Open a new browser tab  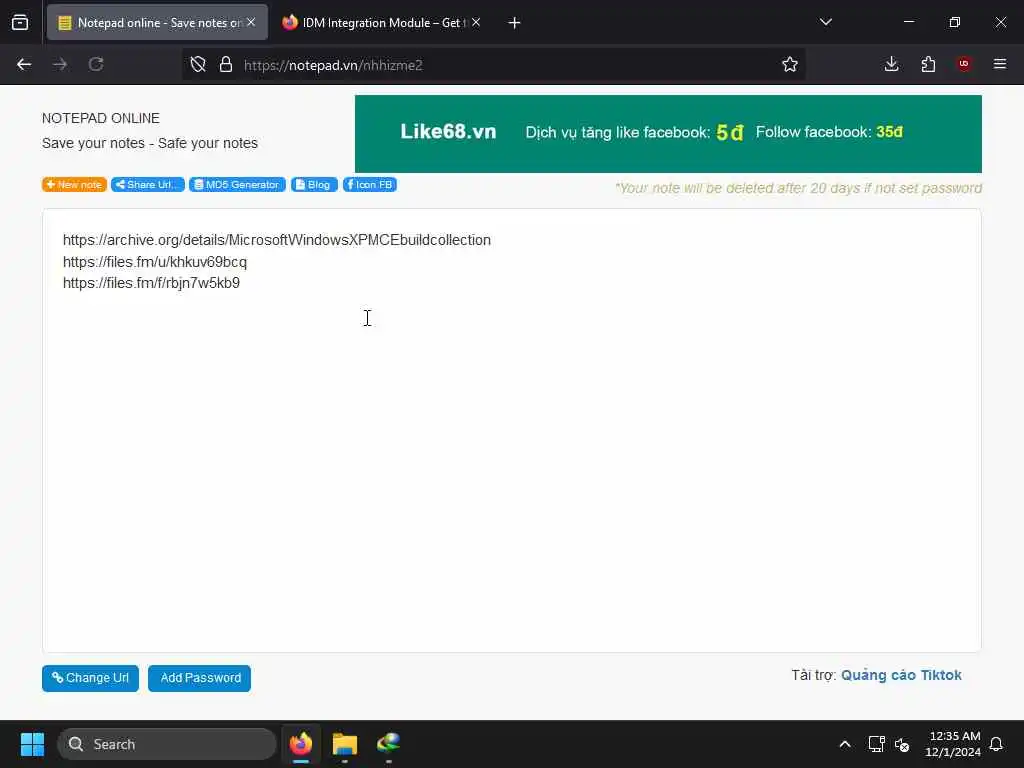[x=515, y=23]
